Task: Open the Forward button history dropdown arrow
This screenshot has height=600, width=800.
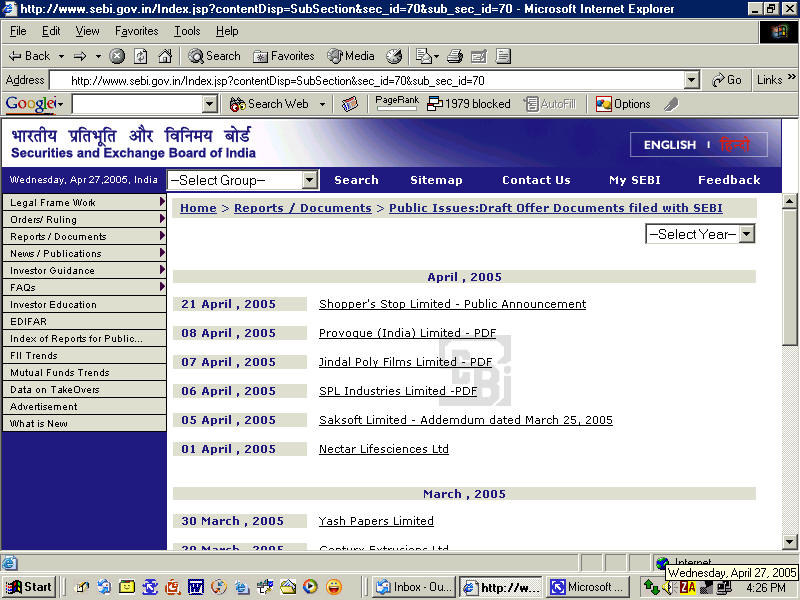Action: coord(98,56)
